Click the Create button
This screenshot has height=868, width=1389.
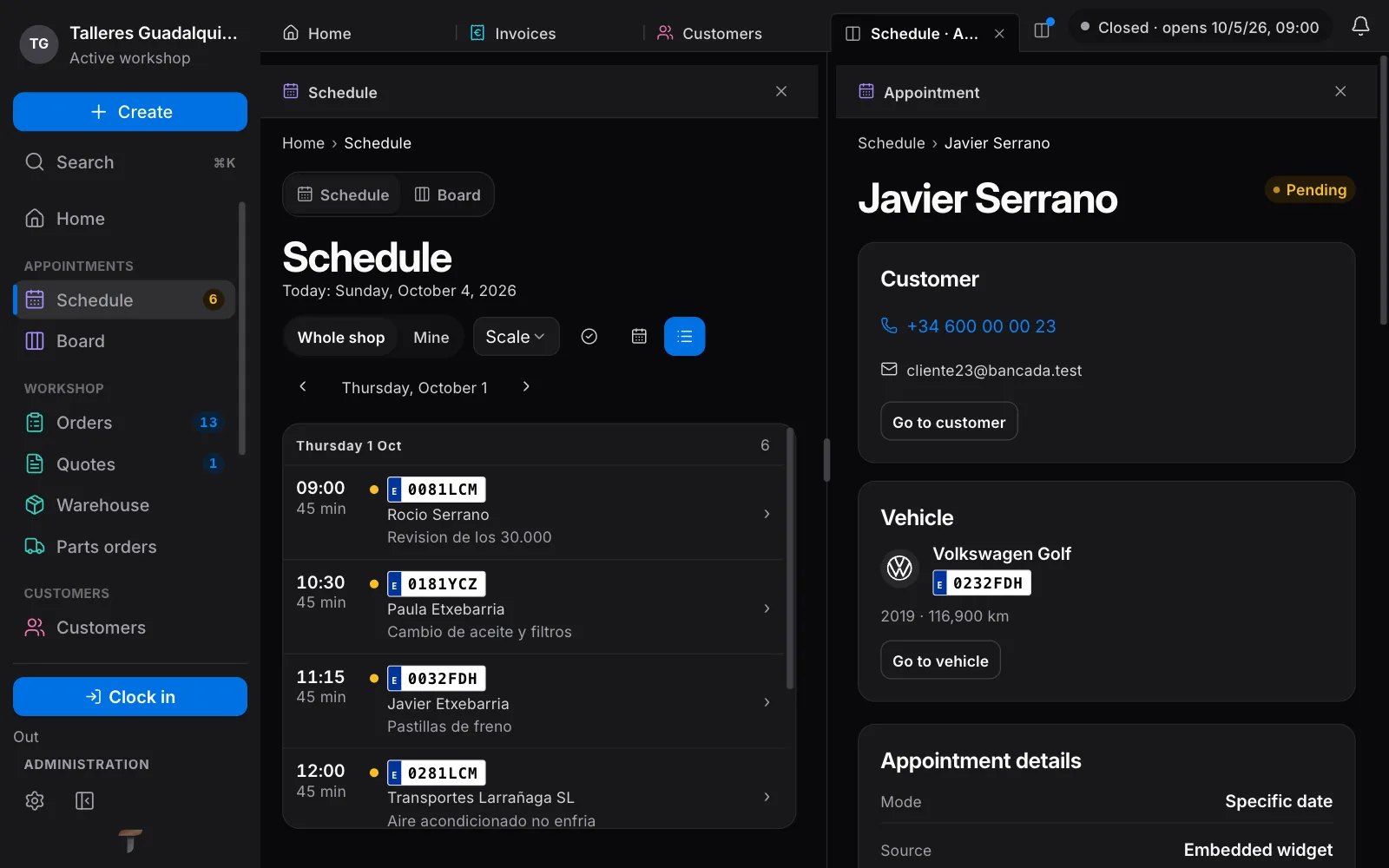[x=130, y=112]
